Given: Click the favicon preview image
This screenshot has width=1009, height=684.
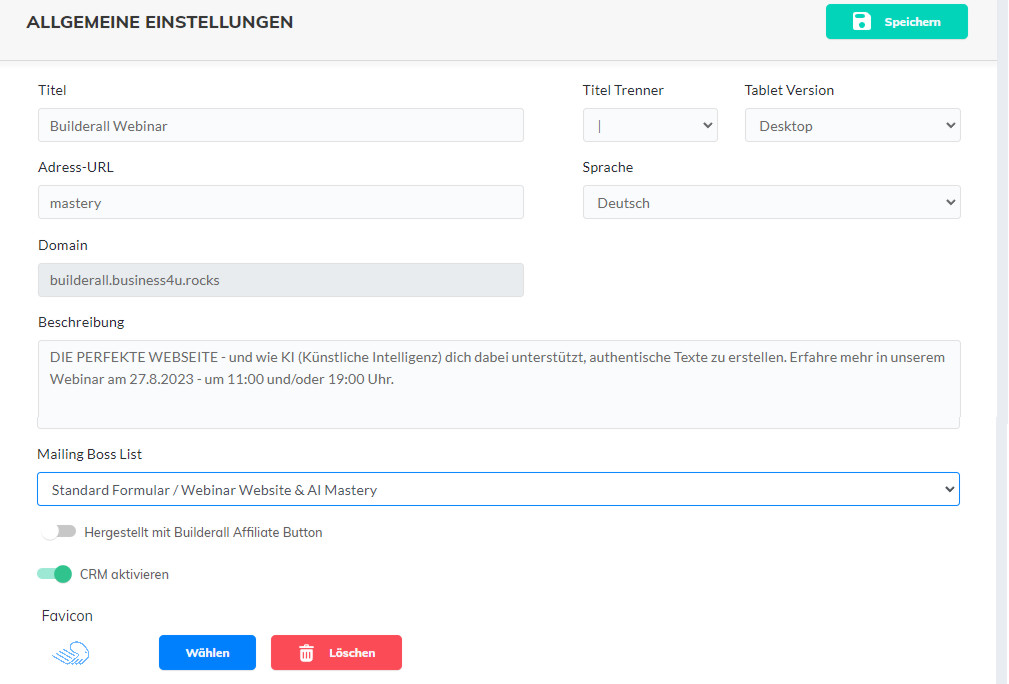Looking at the screenshot, I should pyautogui.click(x=71, y=653).
